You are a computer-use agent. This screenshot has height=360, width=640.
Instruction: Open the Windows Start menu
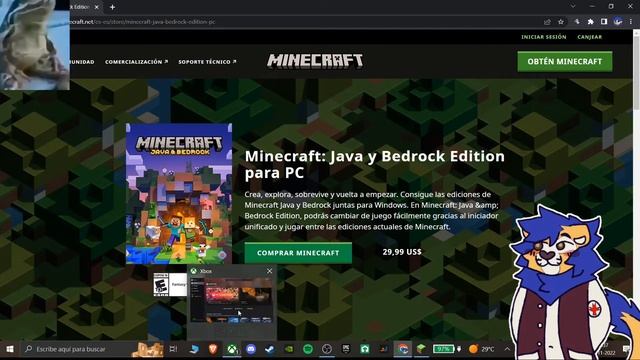pyautogui.click(x=10, y=349)
